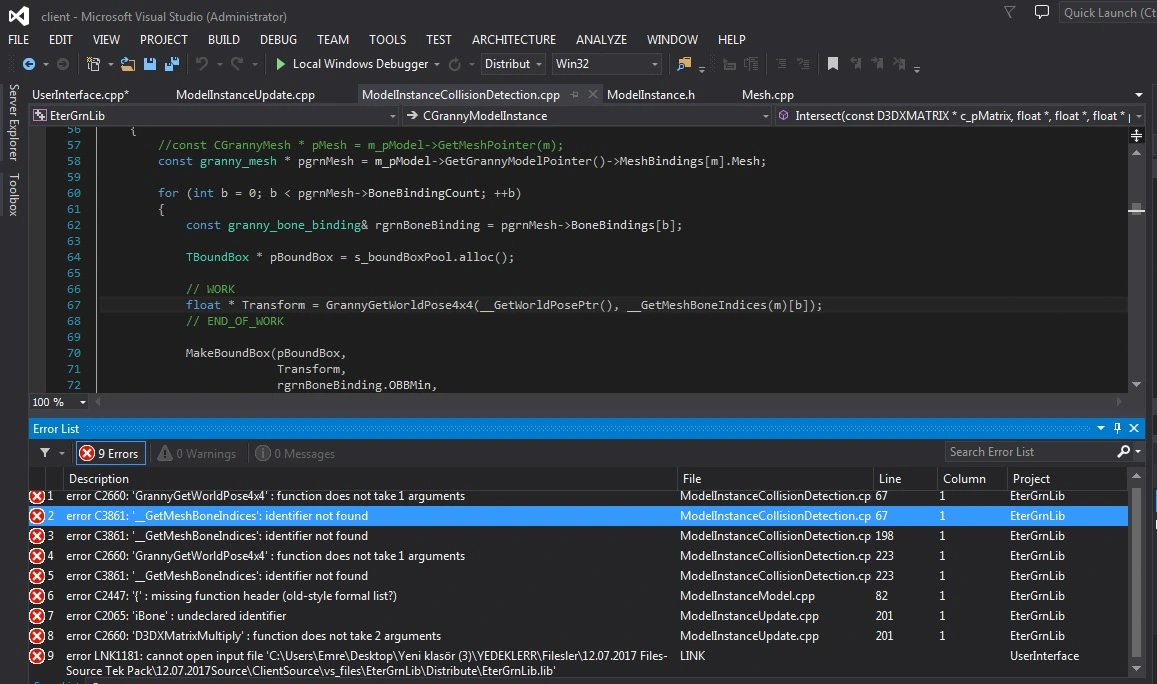1157x684 pixels.
Task: Toggle bookmark using the bookmark icon
Action: 832,64
